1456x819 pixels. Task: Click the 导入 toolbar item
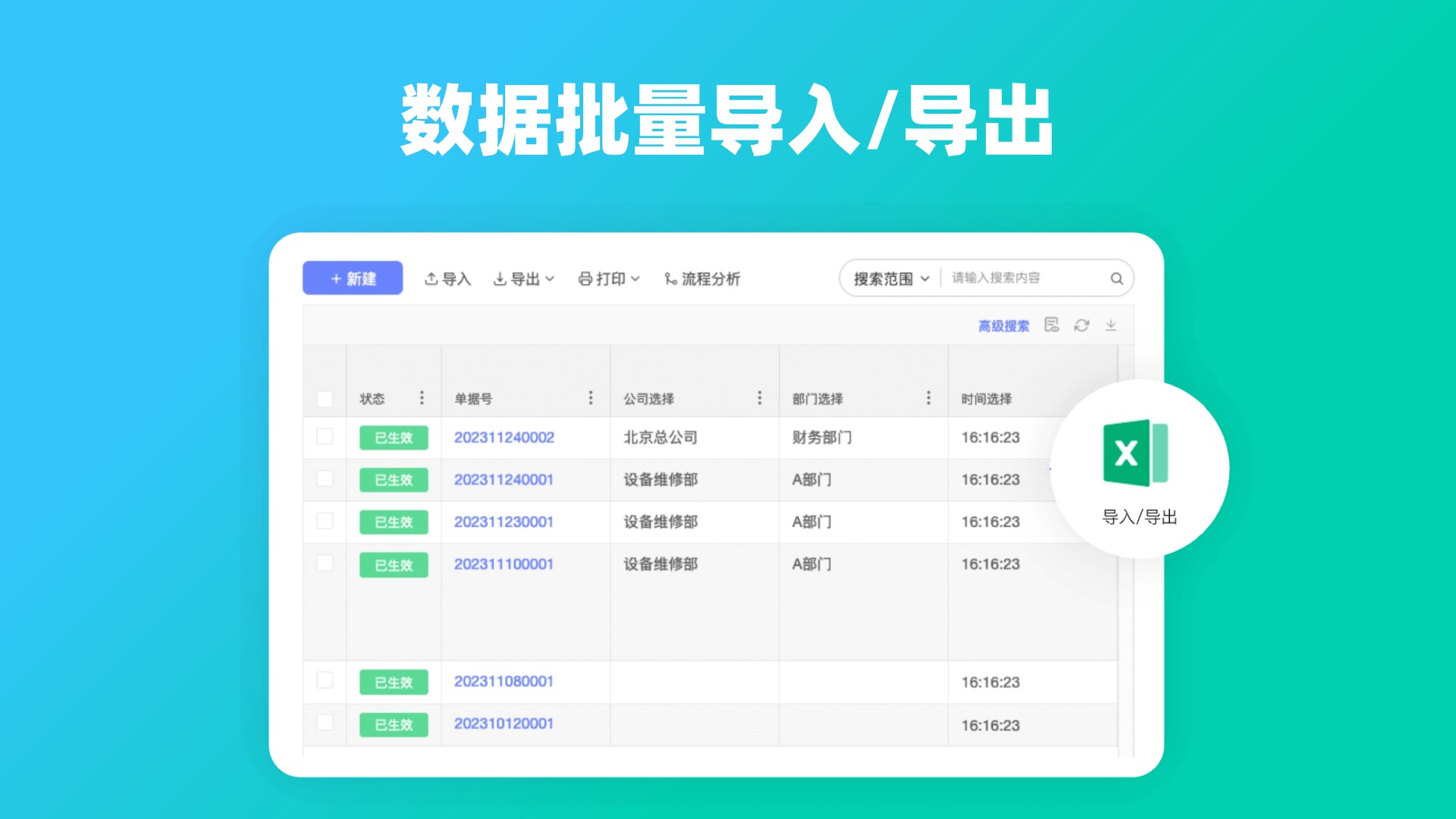pyautogui.click(x=447, y=279)
